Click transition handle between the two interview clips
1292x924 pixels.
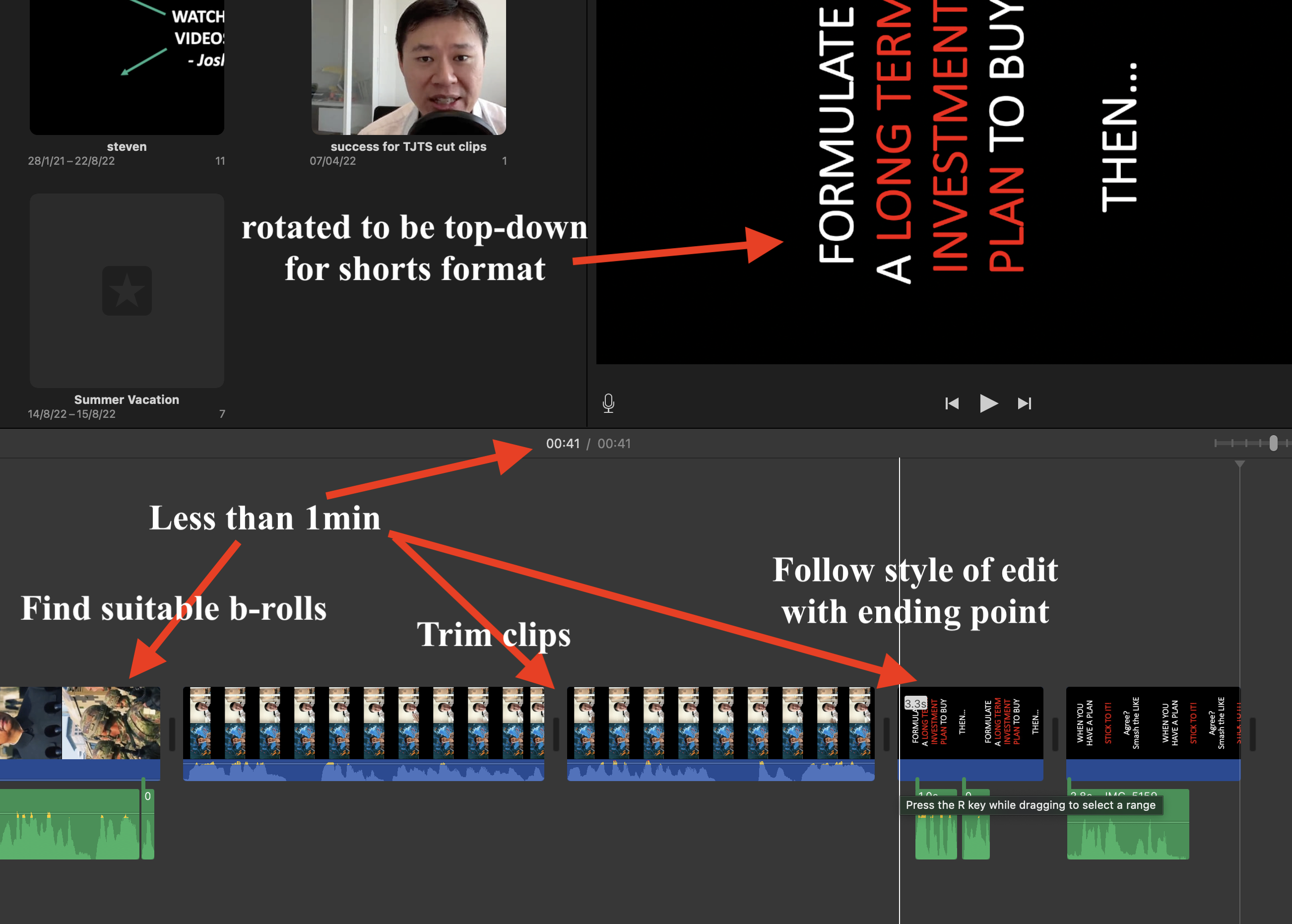[556, 734]
